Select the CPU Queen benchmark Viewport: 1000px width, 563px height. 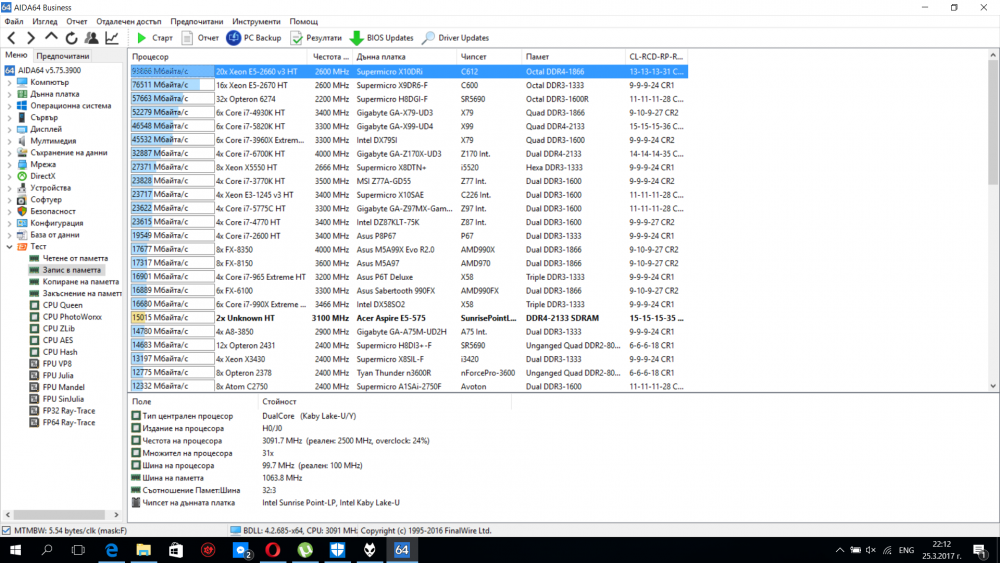pos(62,305)
